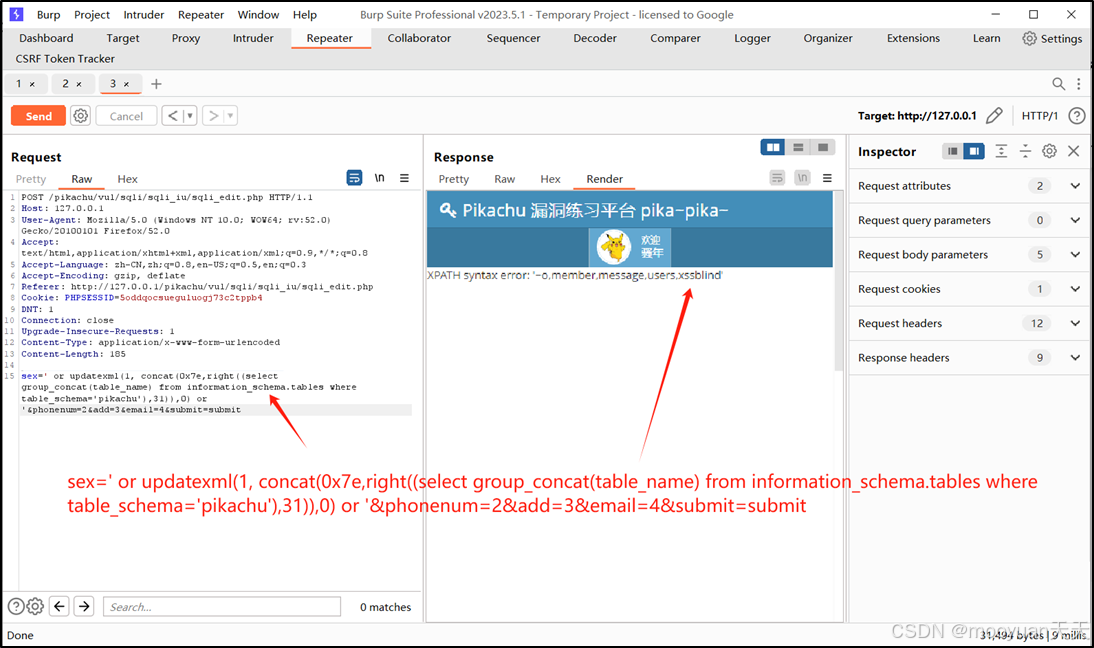Switch response view to Raw
Image resolution: width=1094 pixels, height=648 pixels.
click(504, 179)
